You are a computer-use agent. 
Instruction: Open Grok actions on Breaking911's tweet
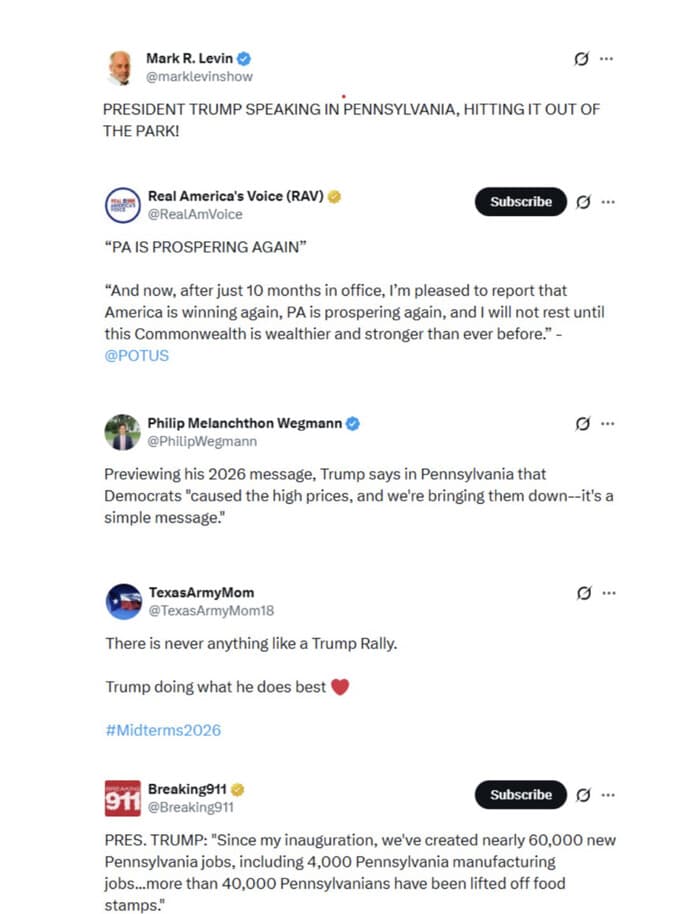(x=586, y=795)
